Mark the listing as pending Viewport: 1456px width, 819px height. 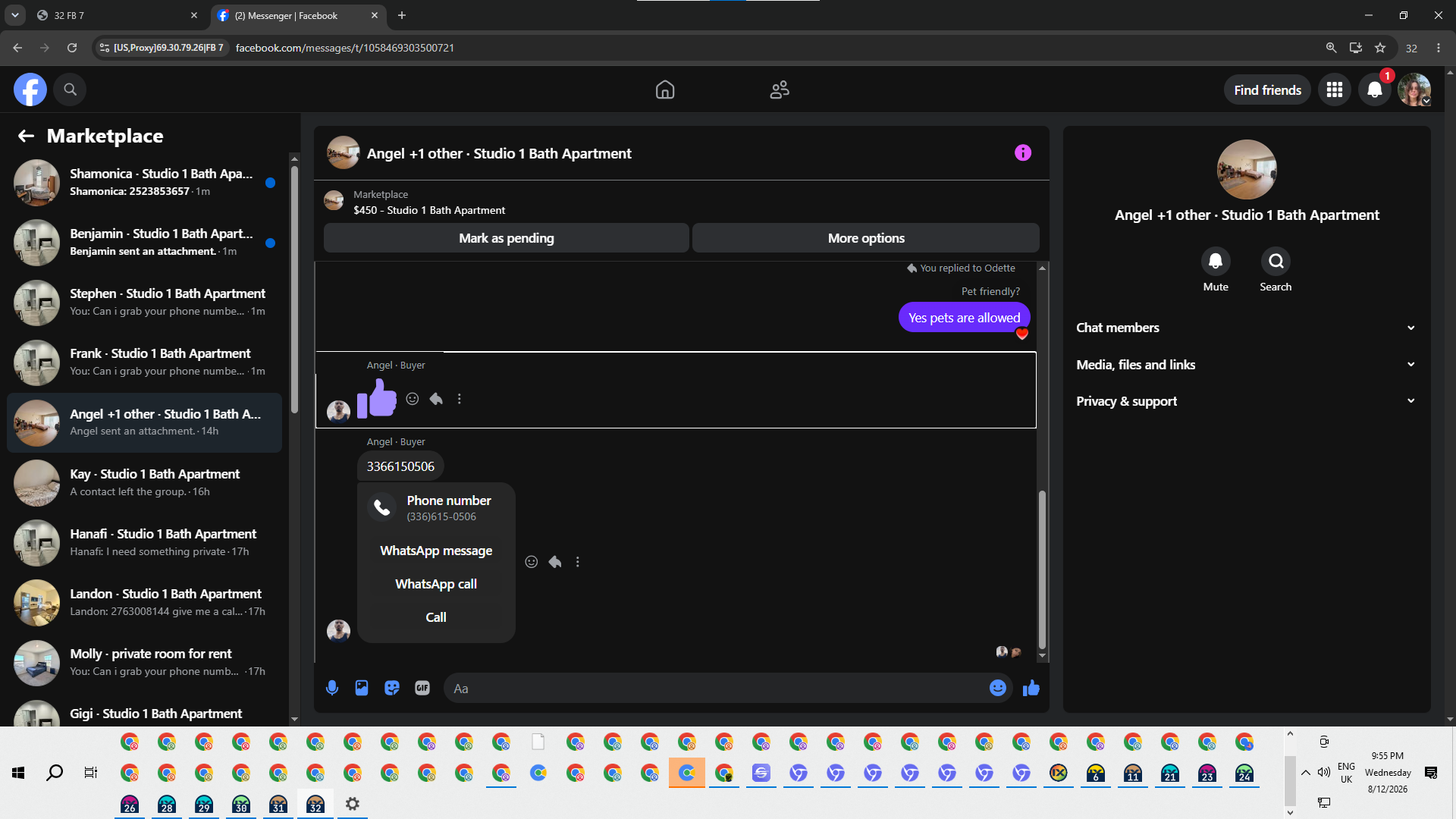pyautogui.click(x=507, y=238)
